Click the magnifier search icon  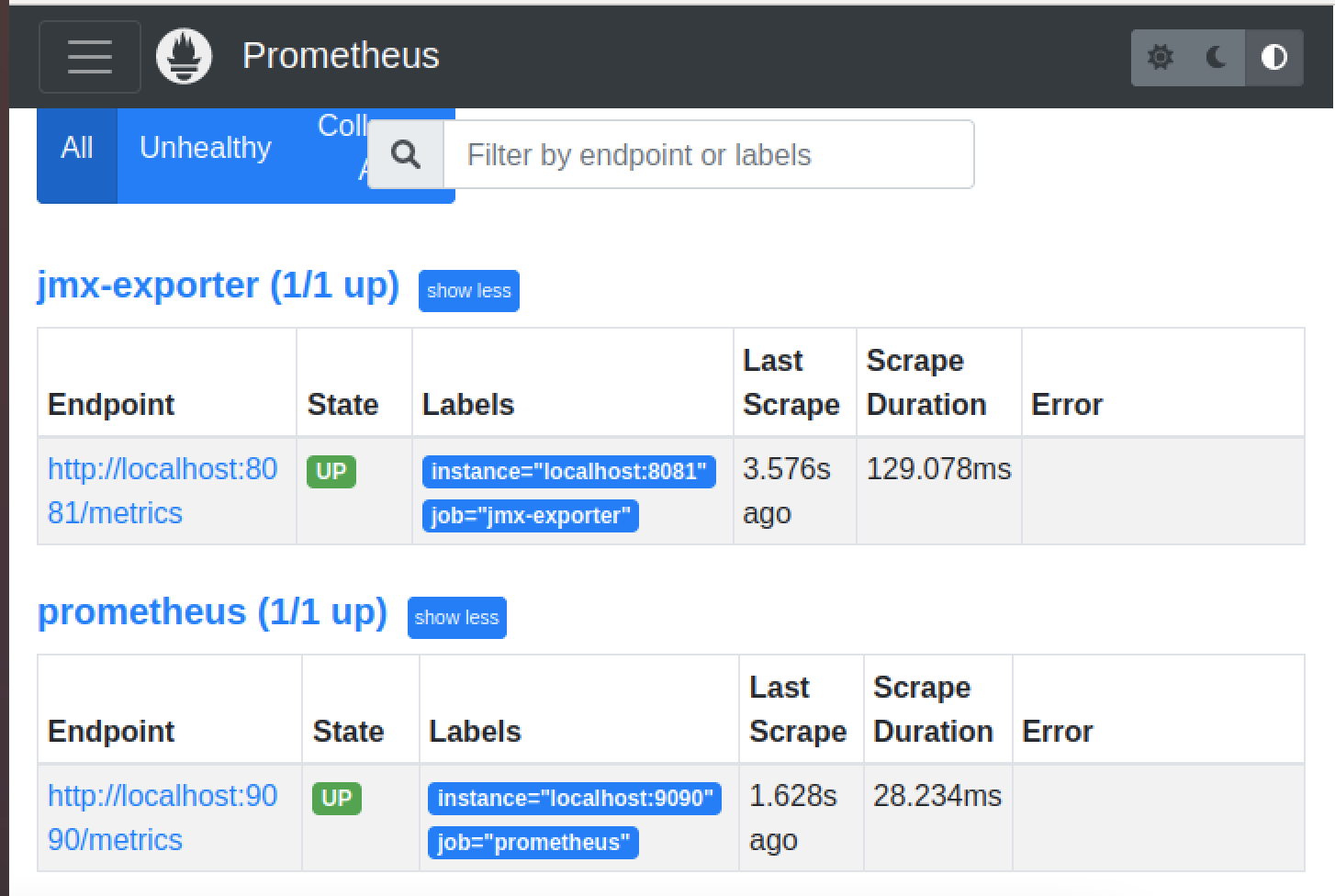coord(406,154)
